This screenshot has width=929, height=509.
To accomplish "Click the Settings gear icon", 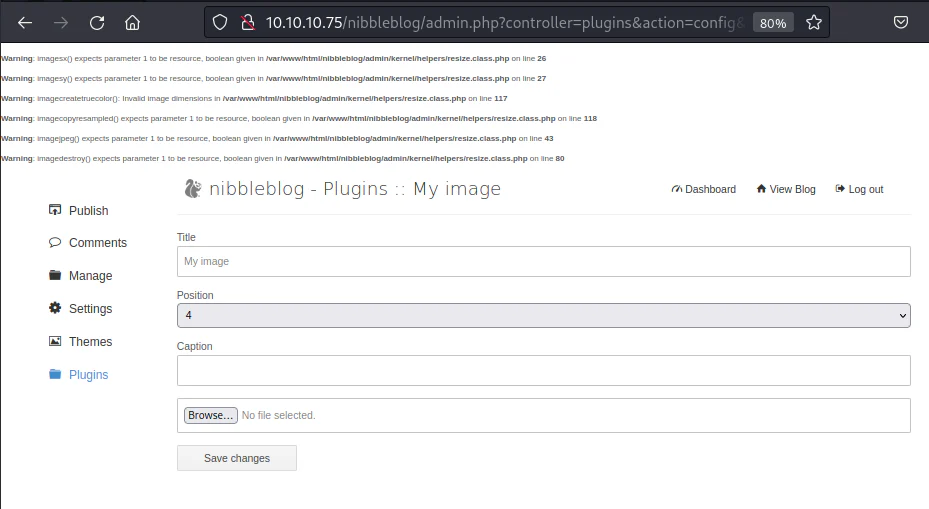I will click(55, 308).
